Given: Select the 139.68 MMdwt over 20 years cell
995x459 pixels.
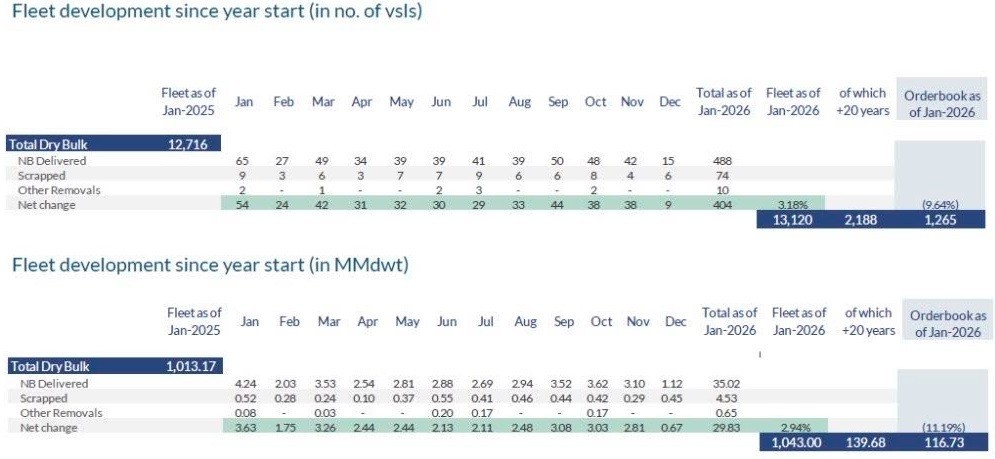Looking at the screenshot, I should click(866, 443).
